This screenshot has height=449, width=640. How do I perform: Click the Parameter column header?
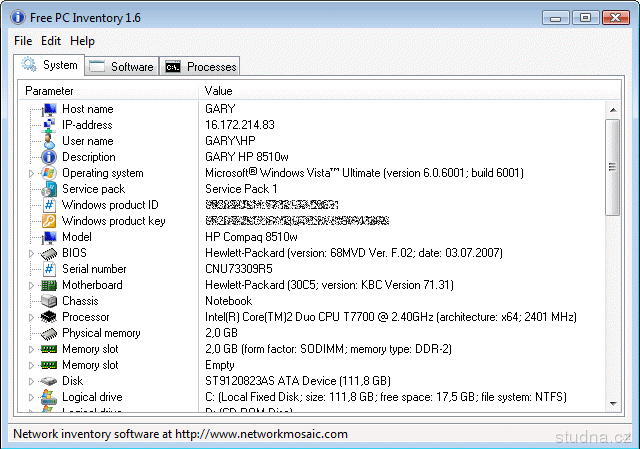[x=109, y=91]
